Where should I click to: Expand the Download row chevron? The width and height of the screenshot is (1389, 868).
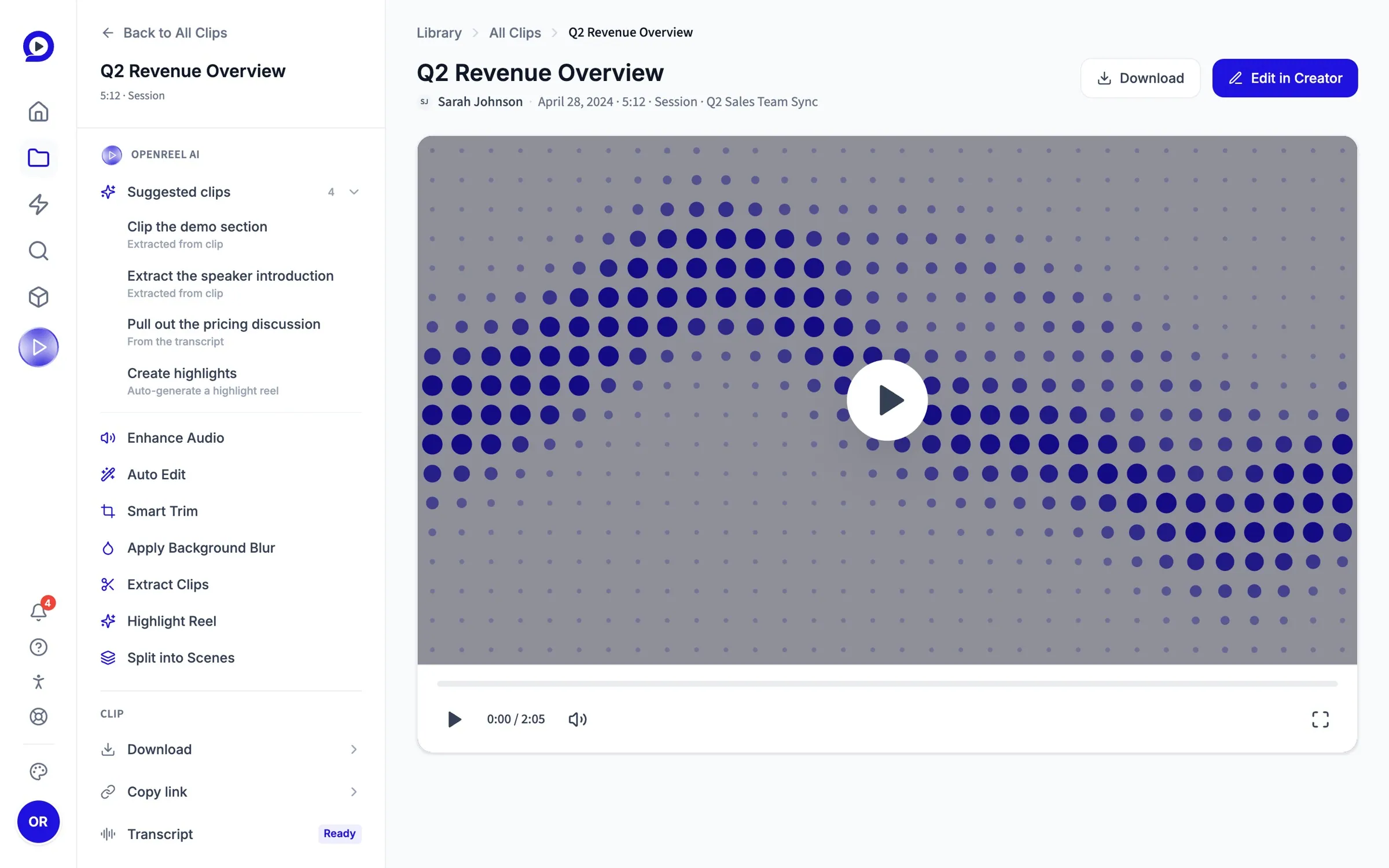pyautogui.click(x=354, y=749)
